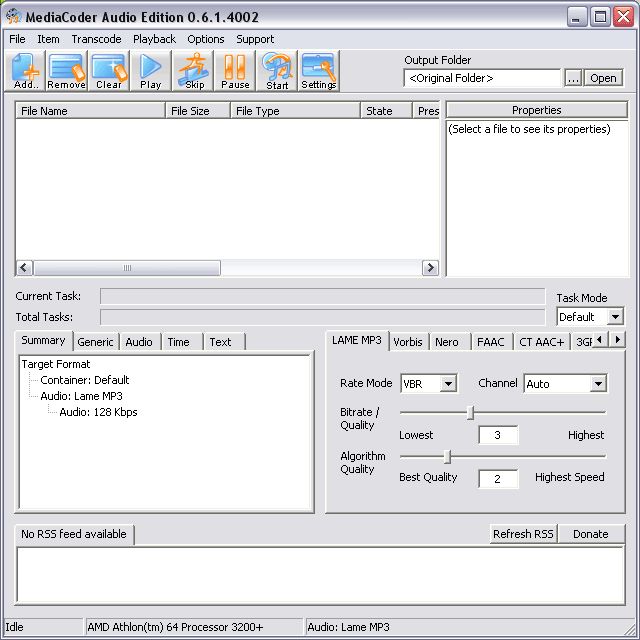Image resolution: width=640 pixels, height=640 pixels.
Task: Open the Playback menu
Action: pos(154,39)
